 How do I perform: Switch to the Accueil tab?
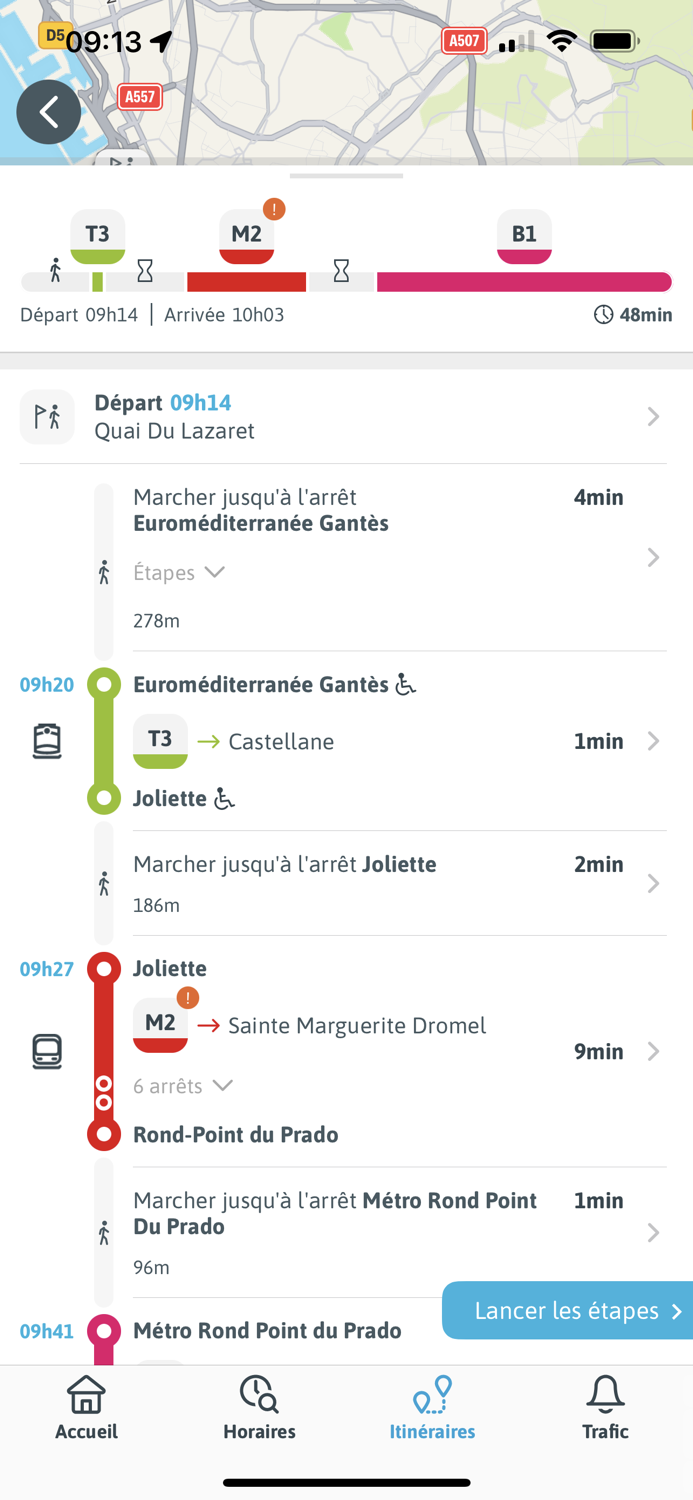click(86, 1407)
